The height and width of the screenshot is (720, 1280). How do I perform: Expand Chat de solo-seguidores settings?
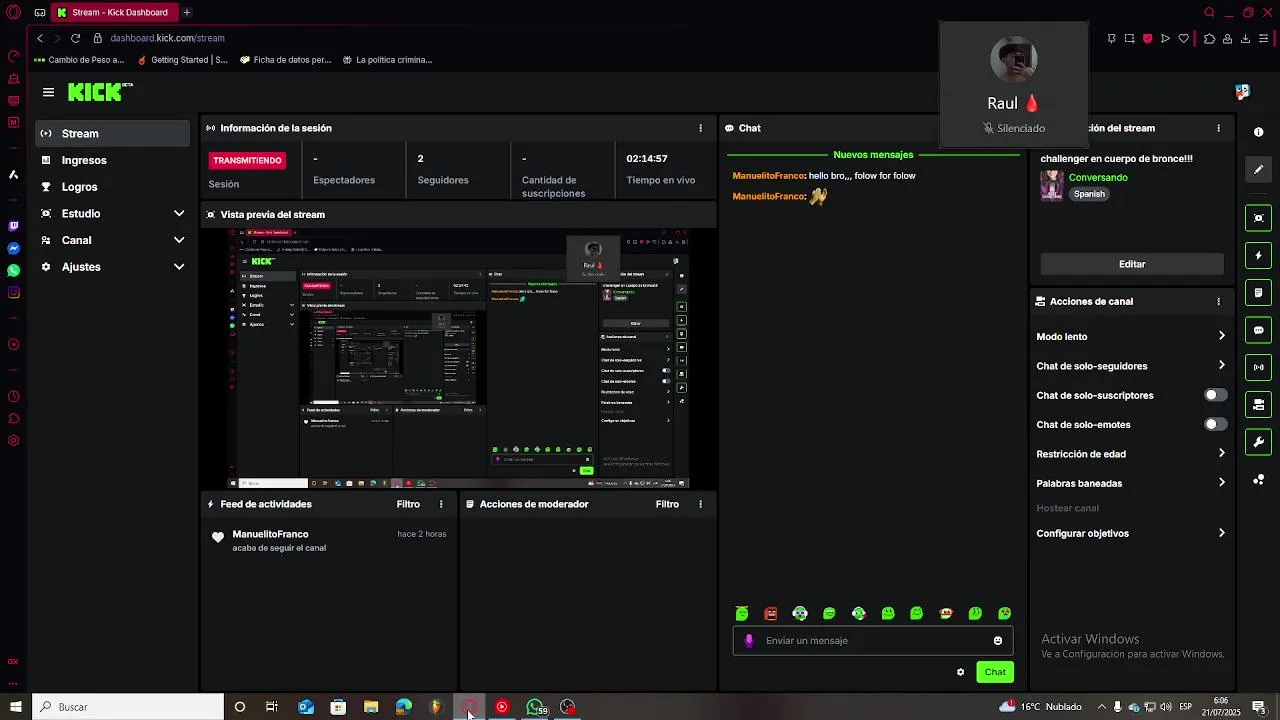(x=1221, y=366)
